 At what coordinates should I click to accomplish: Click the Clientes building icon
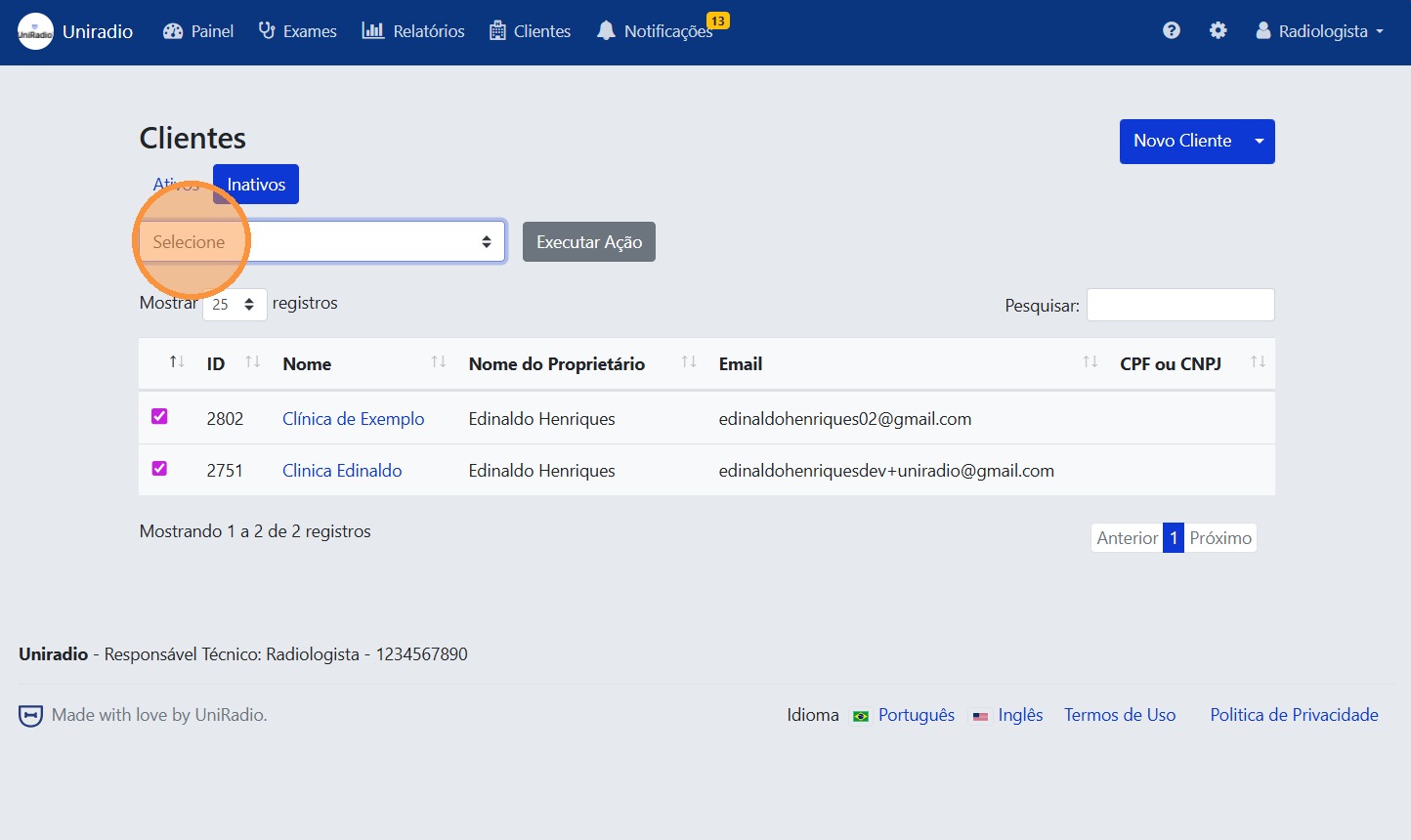(x=498, y=30)
